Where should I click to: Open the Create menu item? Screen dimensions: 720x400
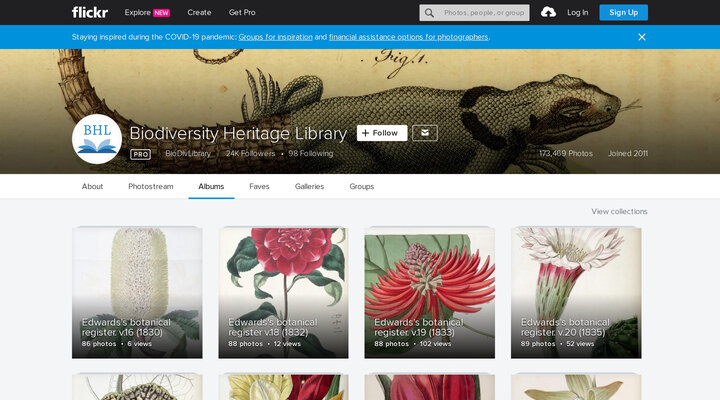(199, 12)
